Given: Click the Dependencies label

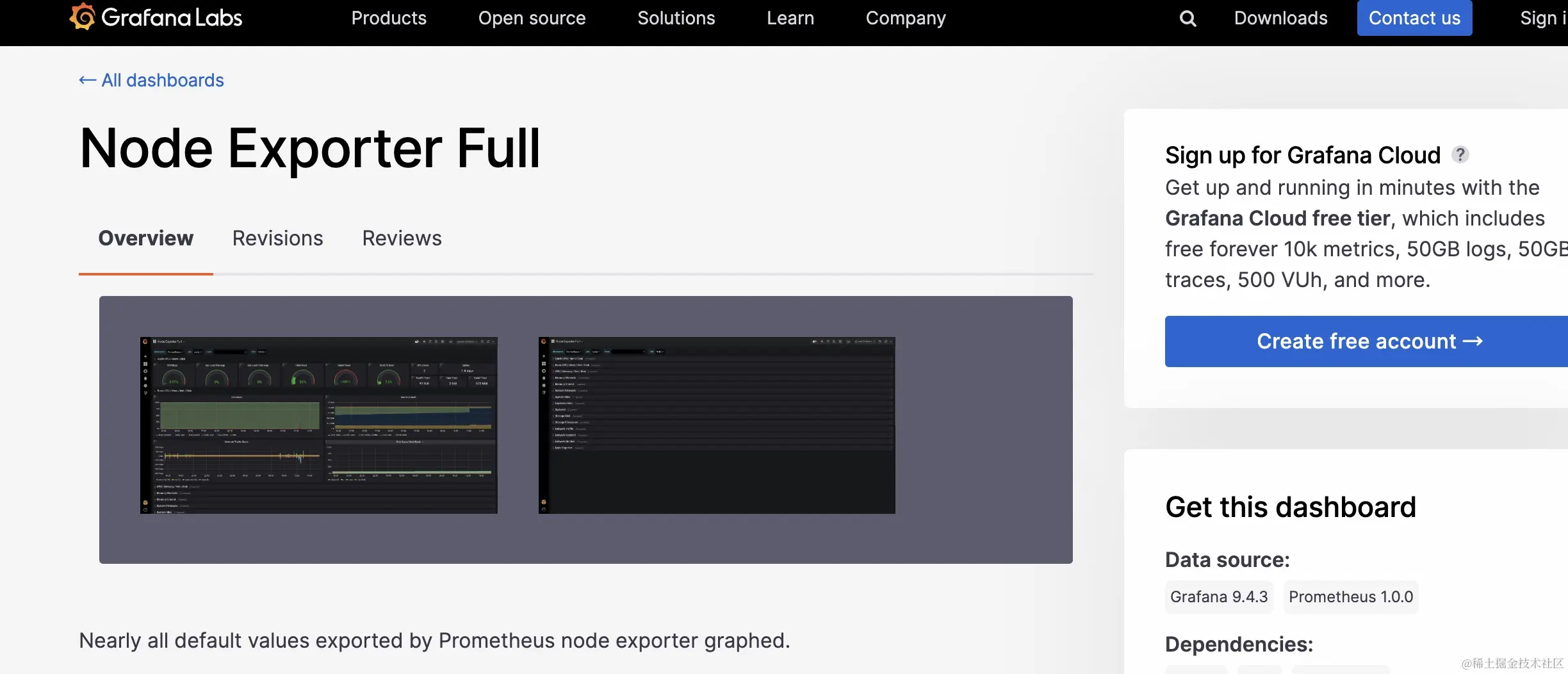Looking at the screenshot, I should click(x=1239, y=645).
